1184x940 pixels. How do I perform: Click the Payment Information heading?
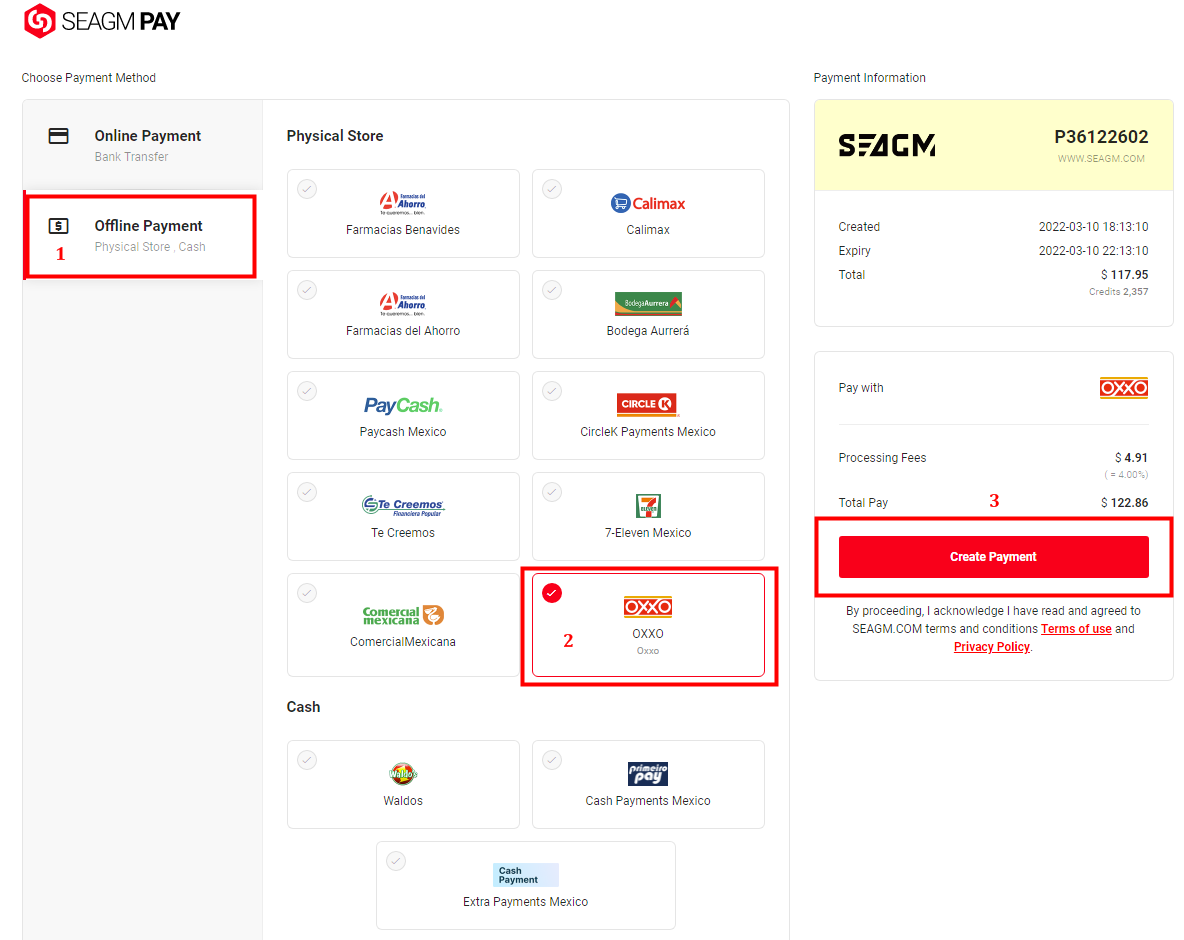(869, 78)
